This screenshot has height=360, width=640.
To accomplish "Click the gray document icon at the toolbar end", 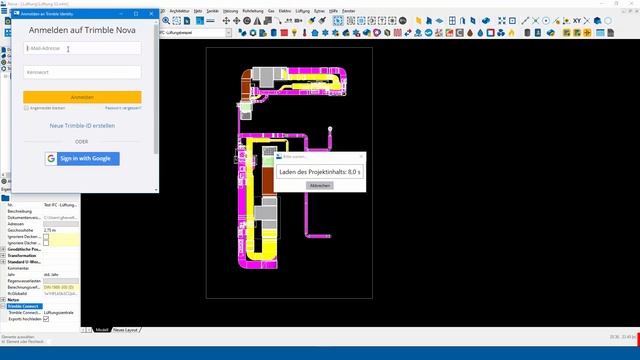I will pos(611,33).
